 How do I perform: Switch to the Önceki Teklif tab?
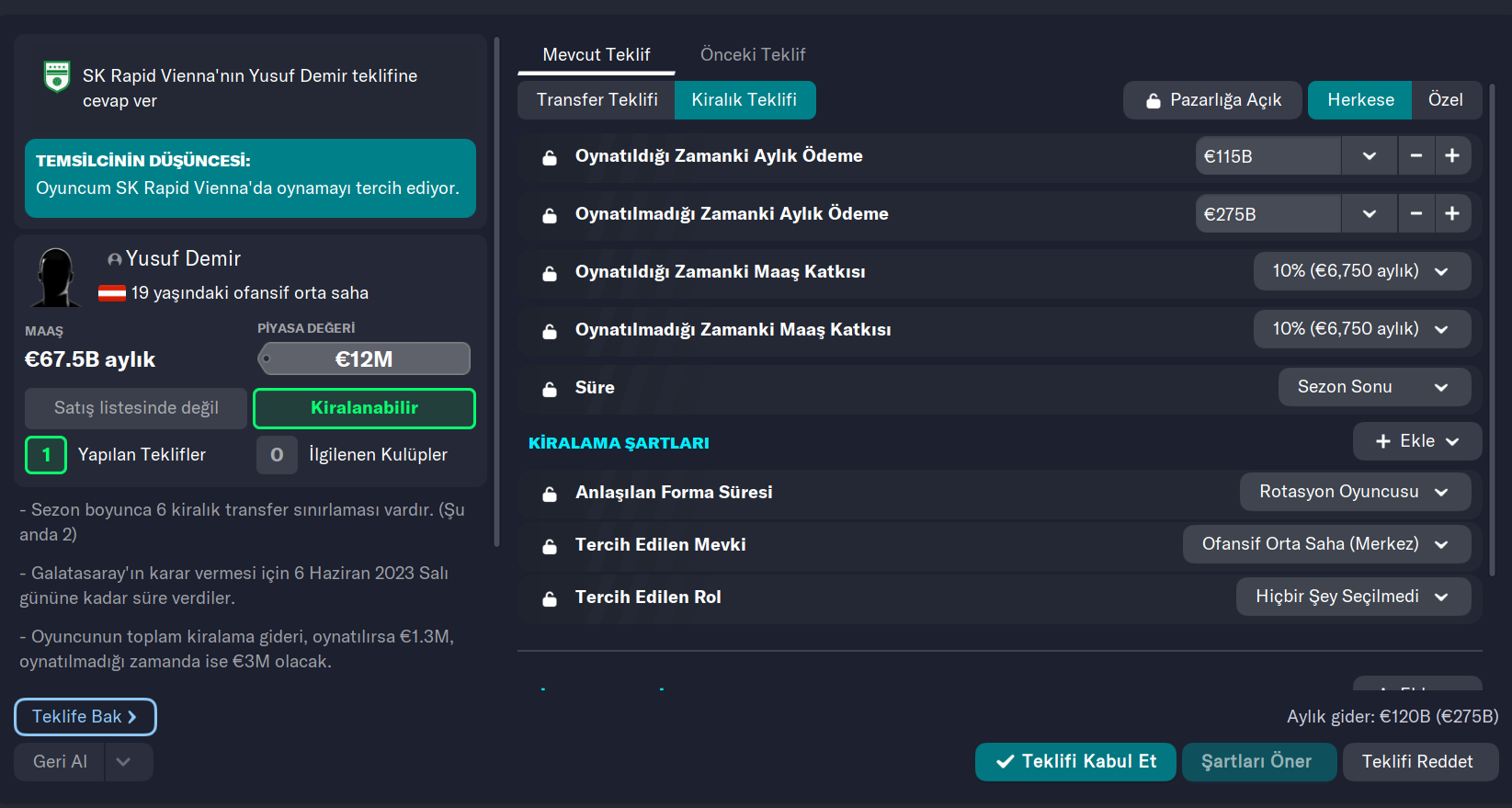pyautogui.click(x=753, y=54)
